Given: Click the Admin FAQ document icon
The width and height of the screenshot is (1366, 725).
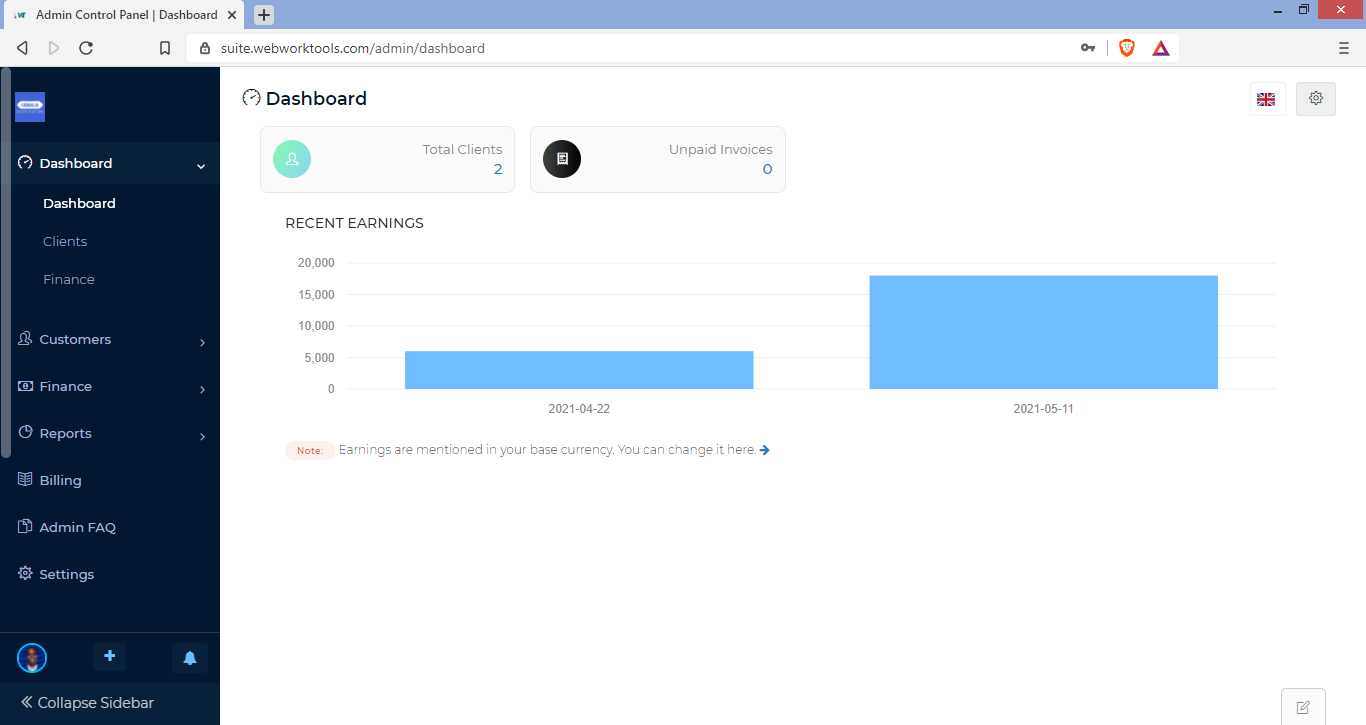Looking at the screenshot, I should [x=25, y=527].
